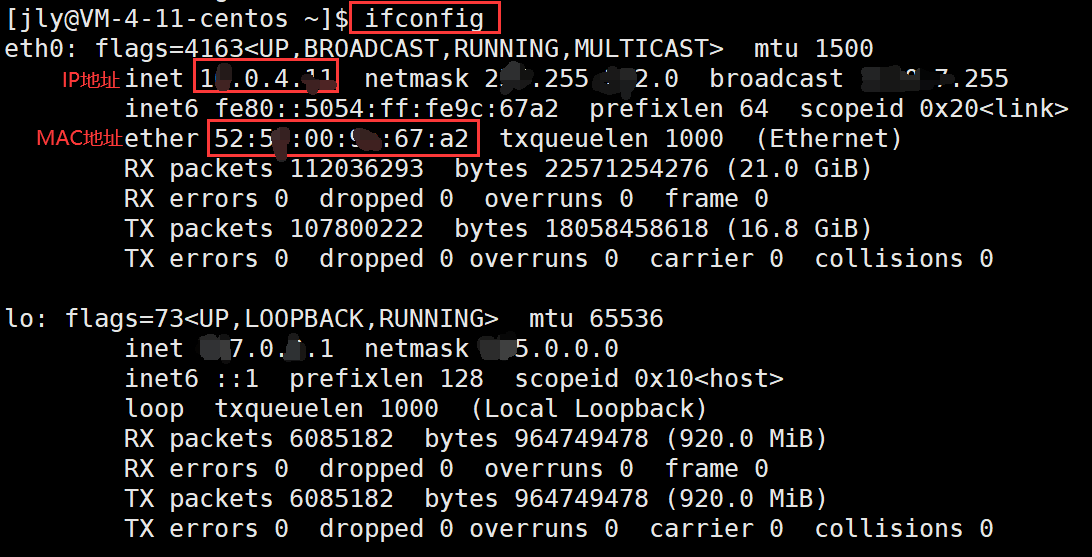Click the mtu 1500 value

point(813,49)
